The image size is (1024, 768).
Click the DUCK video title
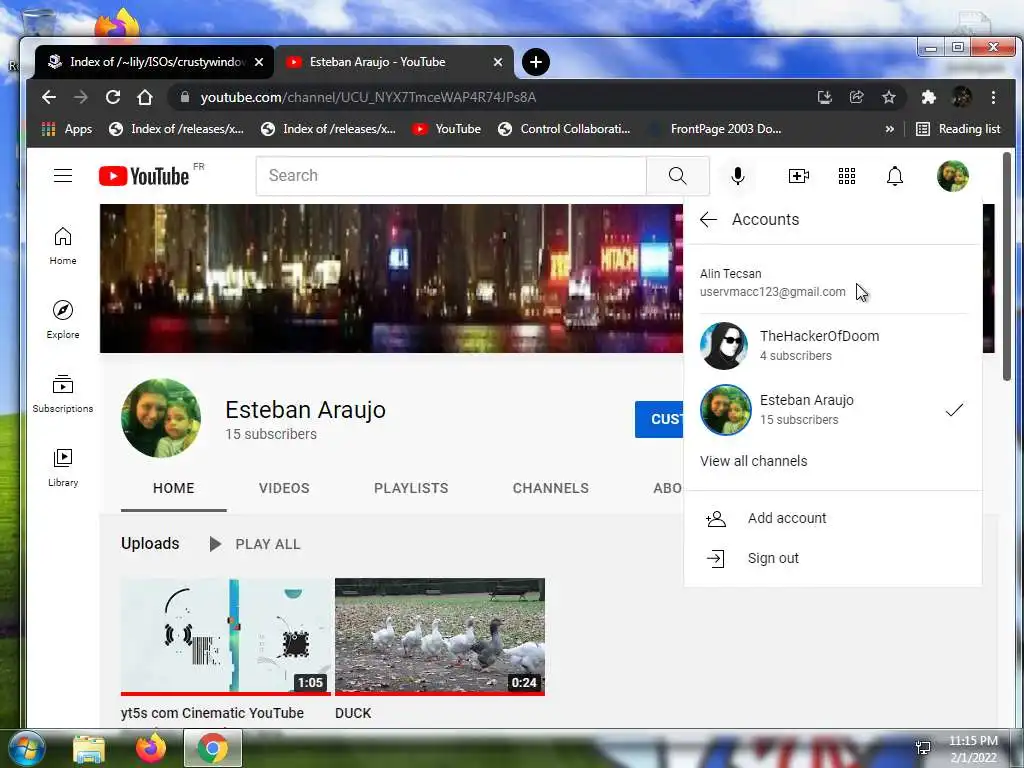tap(353, 713)
